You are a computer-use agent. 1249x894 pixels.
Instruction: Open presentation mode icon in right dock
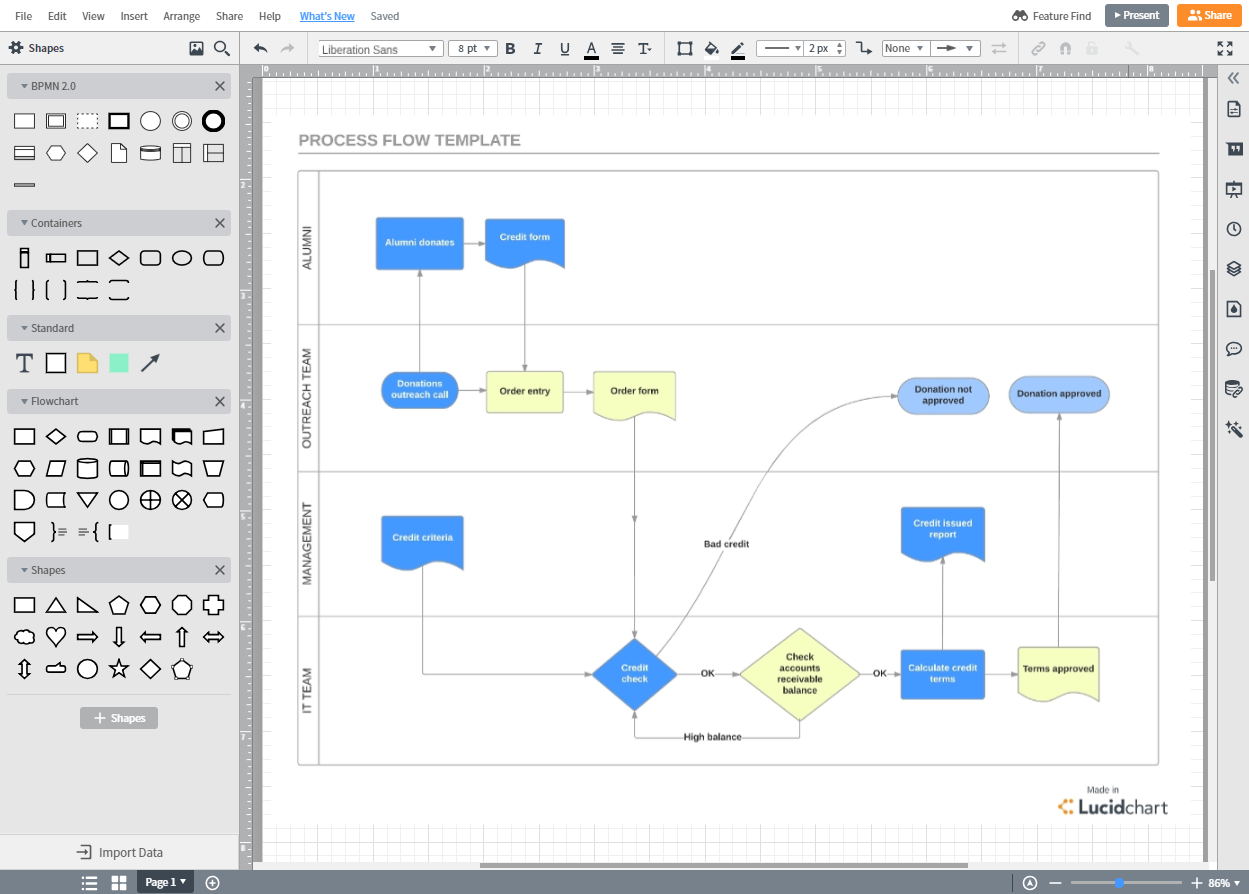click(x=1233, y=189)
